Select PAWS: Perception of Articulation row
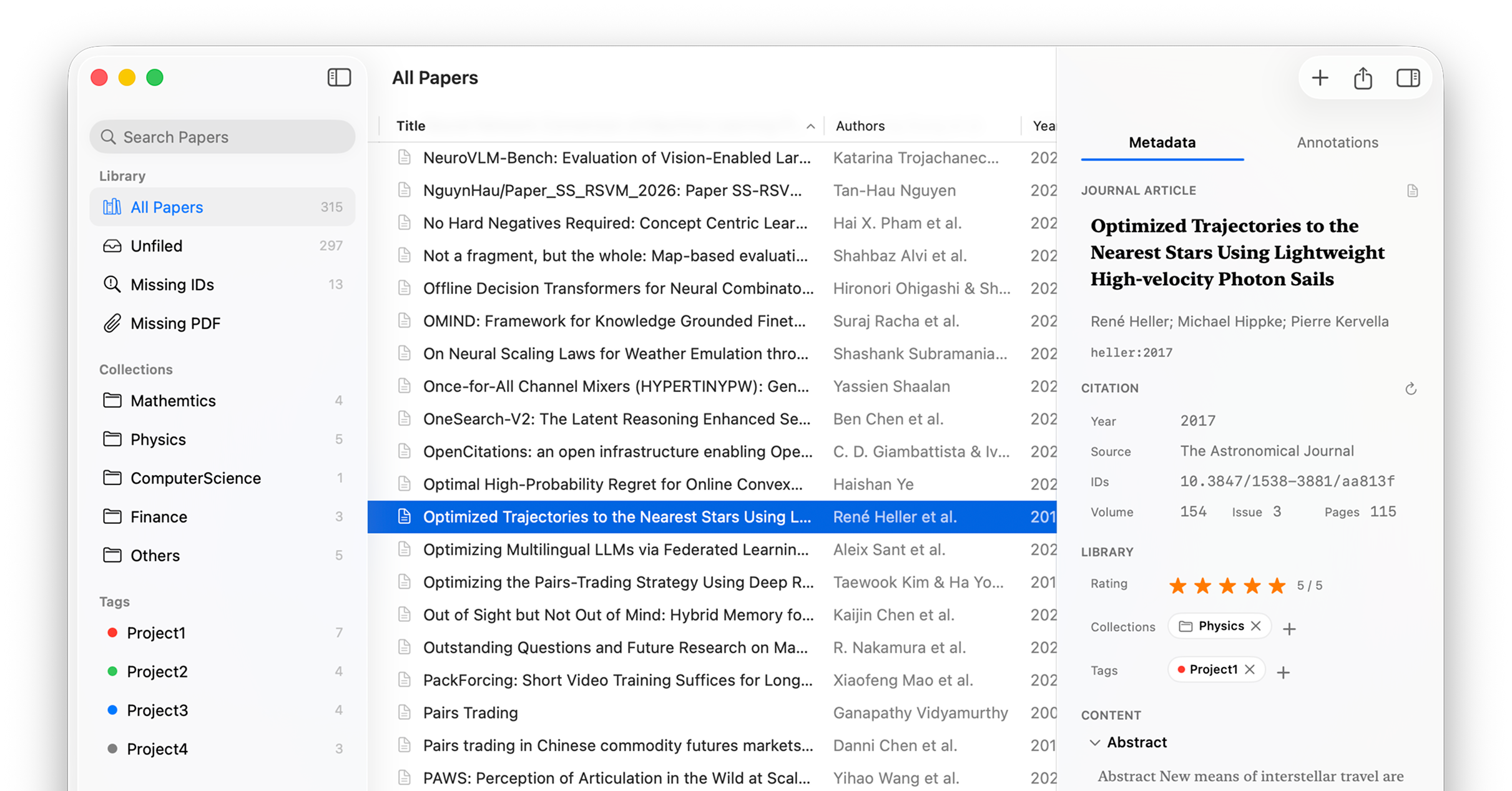The image size is (1512, 791). [712, 778]
